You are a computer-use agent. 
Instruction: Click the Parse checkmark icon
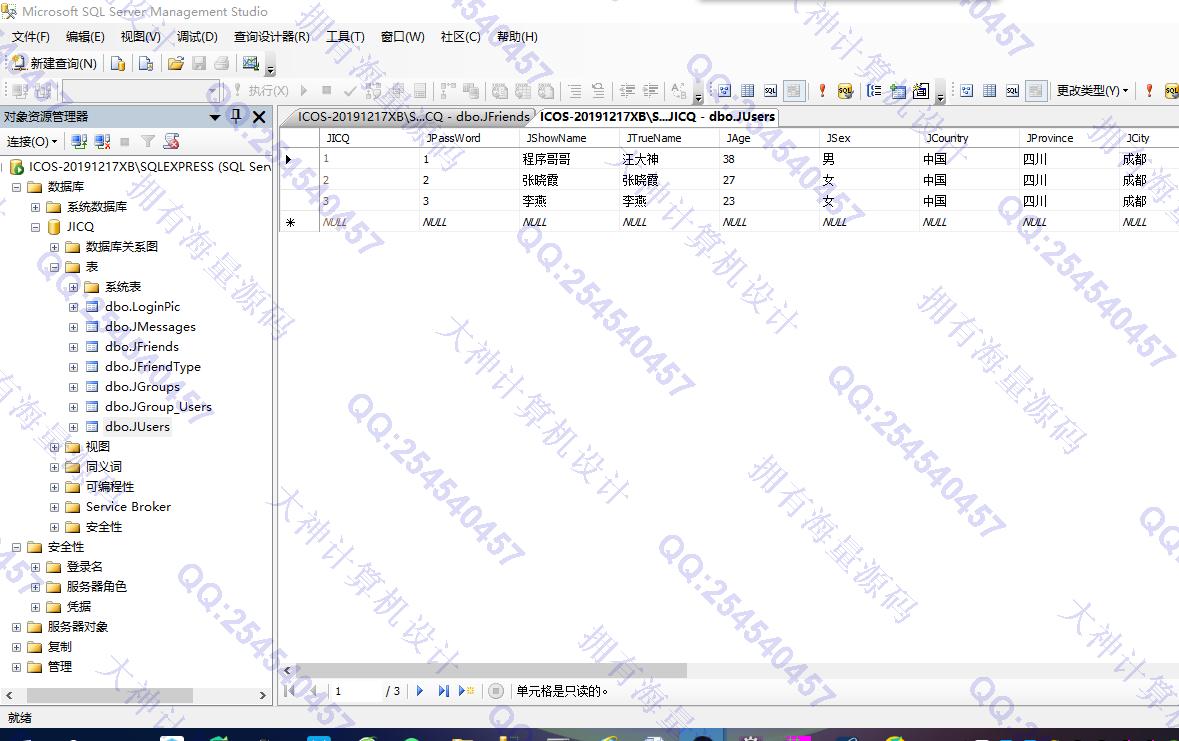coord(350,91)
